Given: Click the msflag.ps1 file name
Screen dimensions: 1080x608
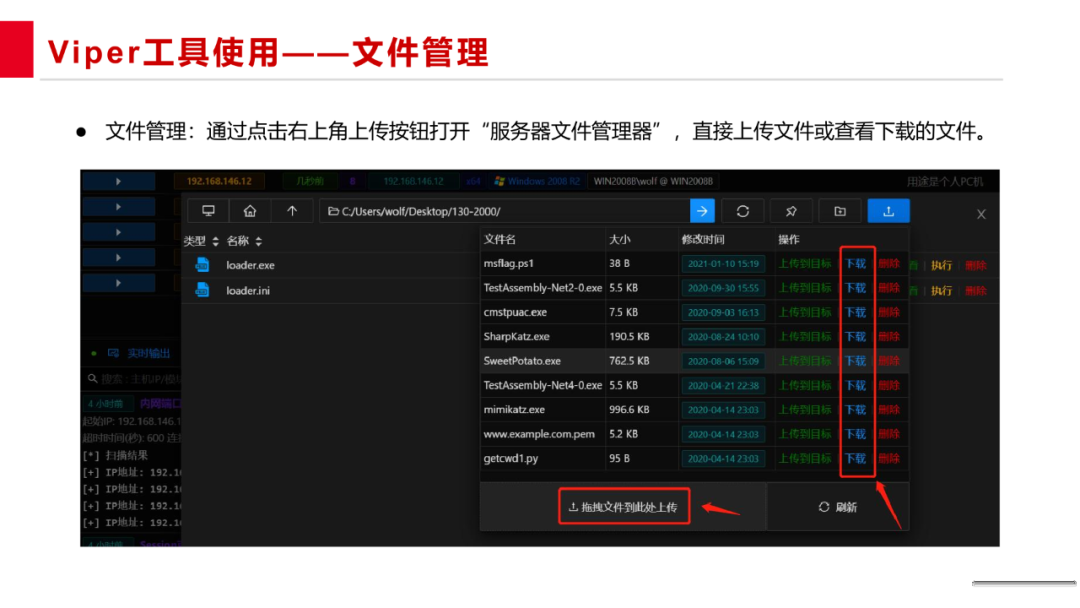Looking at the screenshot, I should [x=508, y=264].
